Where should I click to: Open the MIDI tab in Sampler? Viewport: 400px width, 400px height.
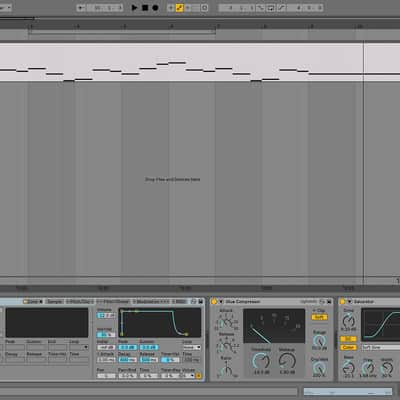coord(180,302)
